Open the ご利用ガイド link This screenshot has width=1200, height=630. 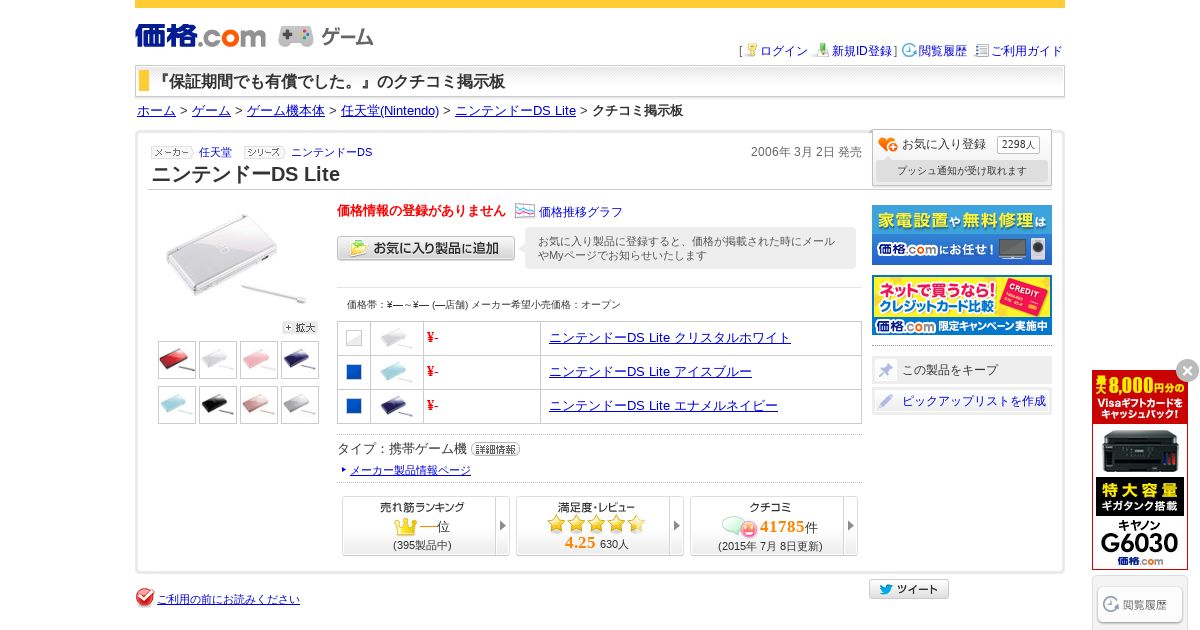(x=1027, y=51)
